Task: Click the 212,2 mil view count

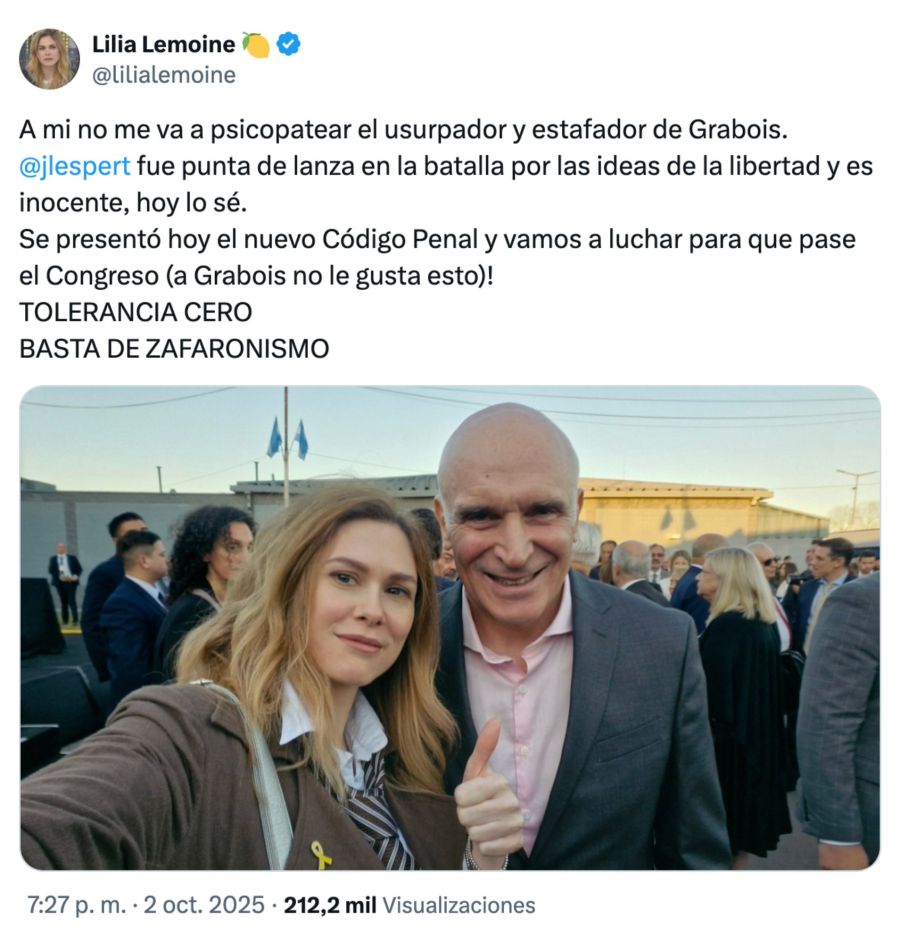Action: [x=330, y=905]
